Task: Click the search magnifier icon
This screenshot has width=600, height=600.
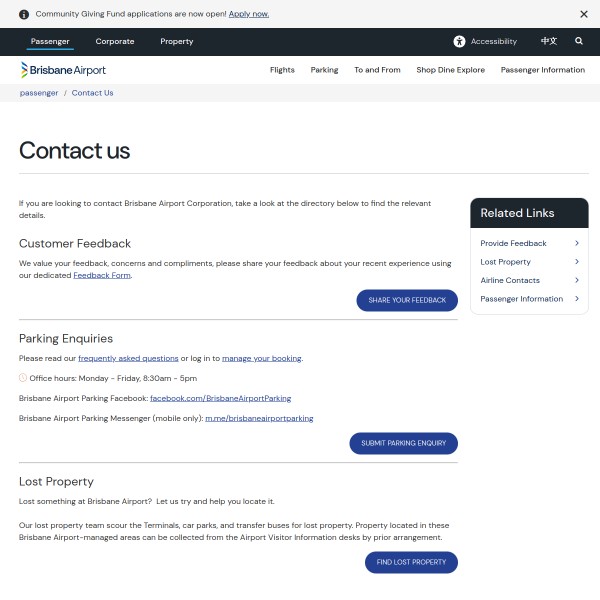Action: coord(579,42)
